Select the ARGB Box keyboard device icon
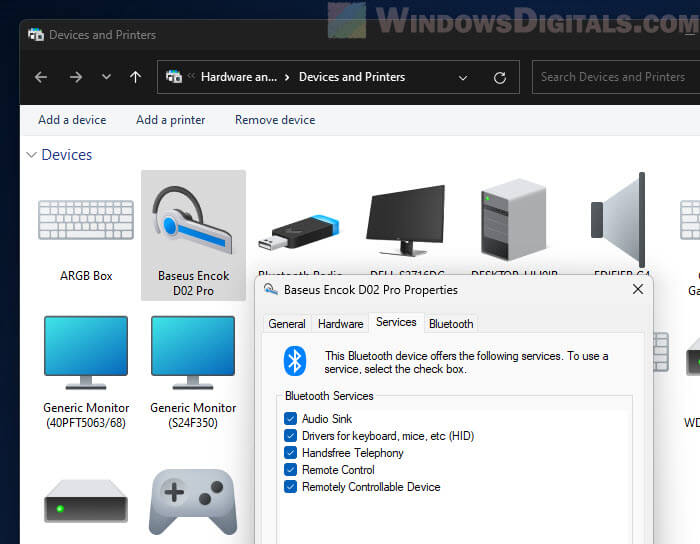Screen dimensions: 700x544 [x=86, y=220]
